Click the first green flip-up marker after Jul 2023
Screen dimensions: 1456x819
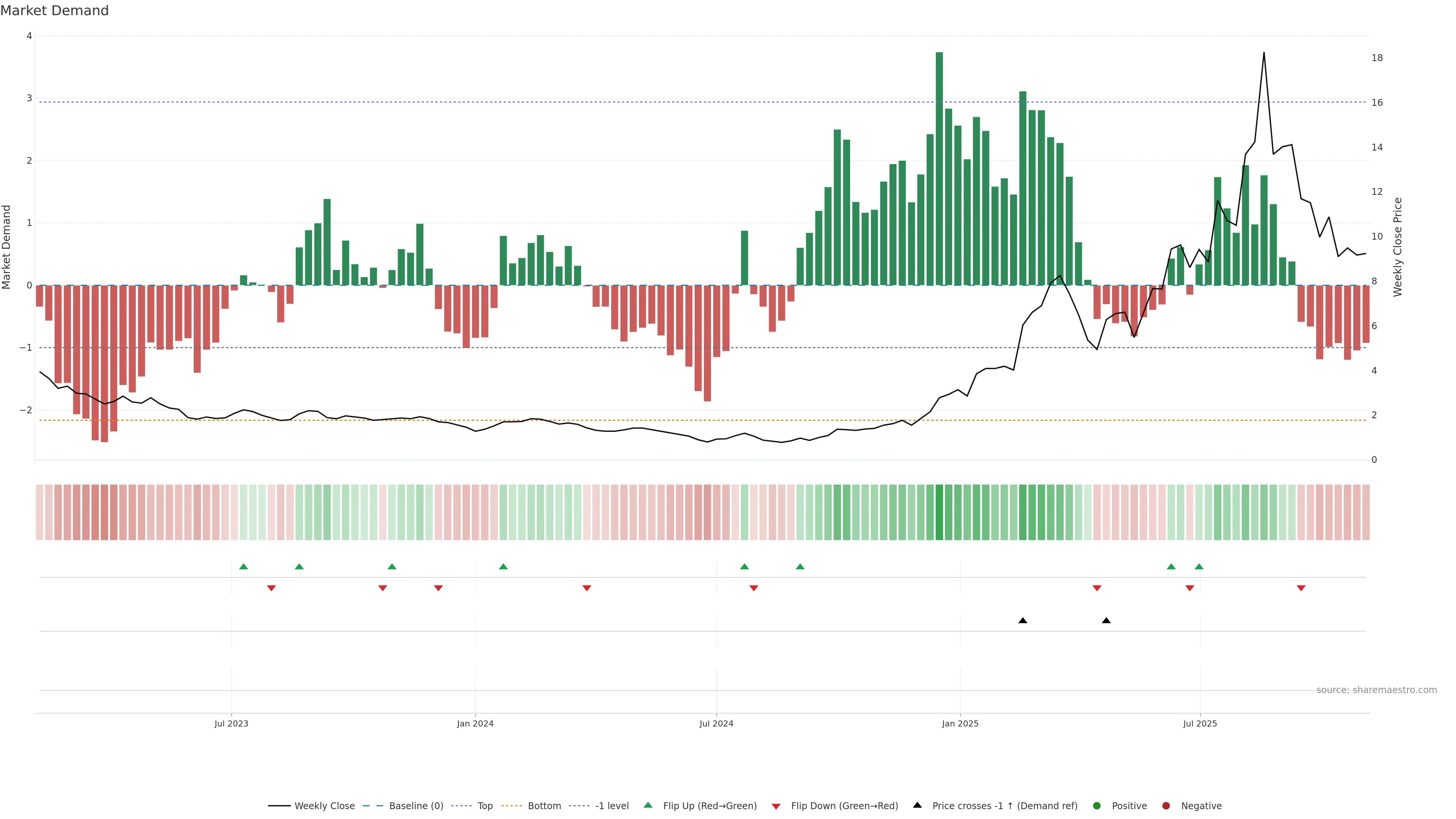[x=243, y=566]
